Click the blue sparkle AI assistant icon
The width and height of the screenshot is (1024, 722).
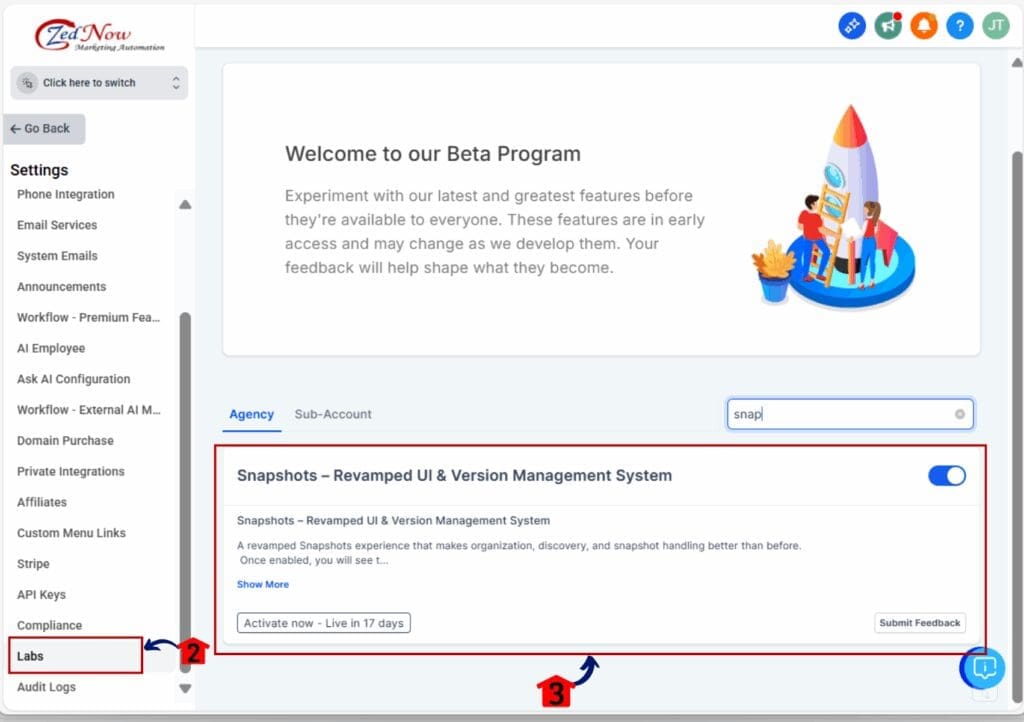click(851, 27)
